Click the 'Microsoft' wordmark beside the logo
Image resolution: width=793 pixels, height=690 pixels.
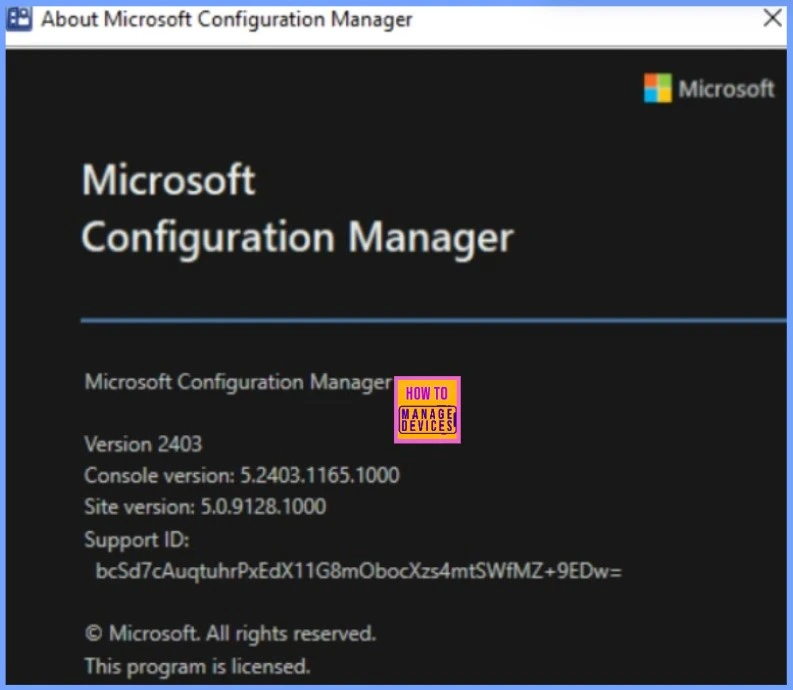(726, 89)
